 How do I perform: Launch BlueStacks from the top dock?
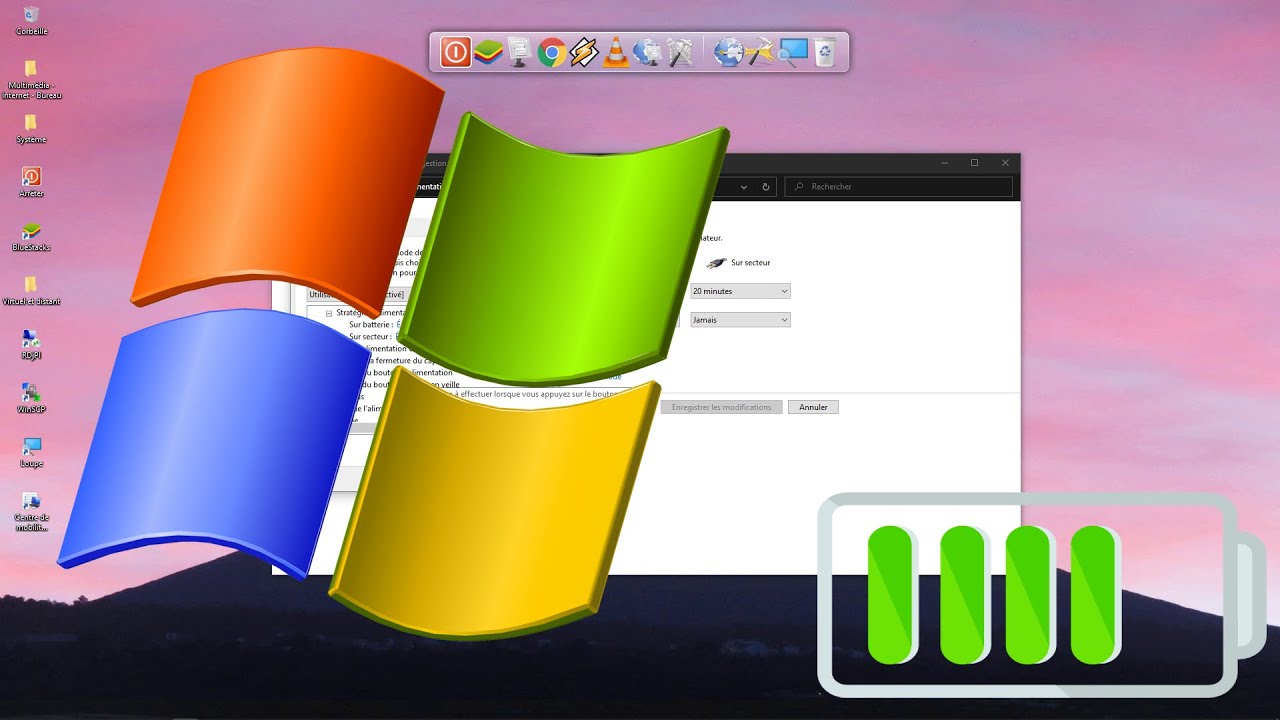pos(488,52)
